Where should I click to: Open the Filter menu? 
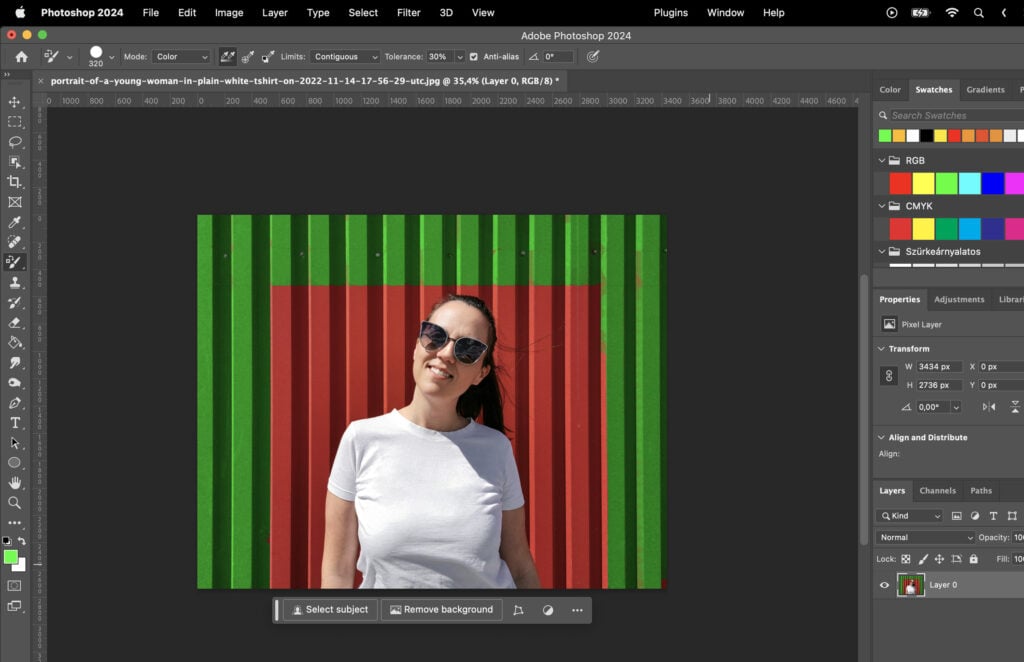(x=408, y=13)
